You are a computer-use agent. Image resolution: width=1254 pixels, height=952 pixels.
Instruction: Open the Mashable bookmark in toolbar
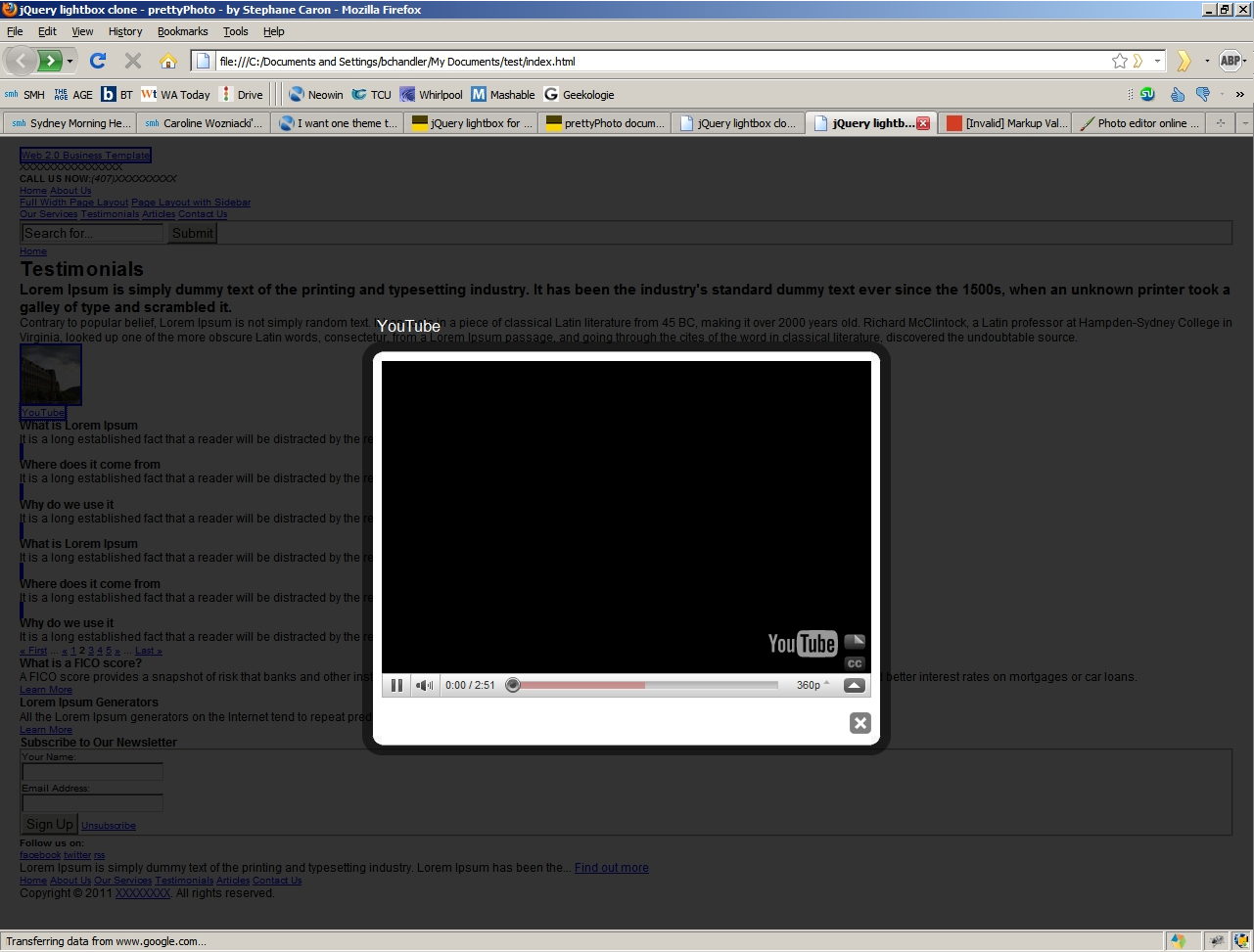tap(502, 95)
